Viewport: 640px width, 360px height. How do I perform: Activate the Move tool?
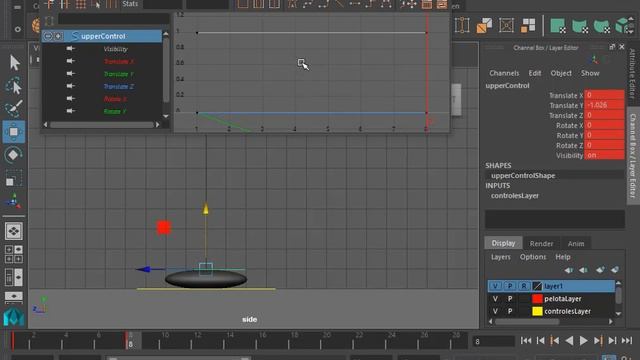point(14,131)
